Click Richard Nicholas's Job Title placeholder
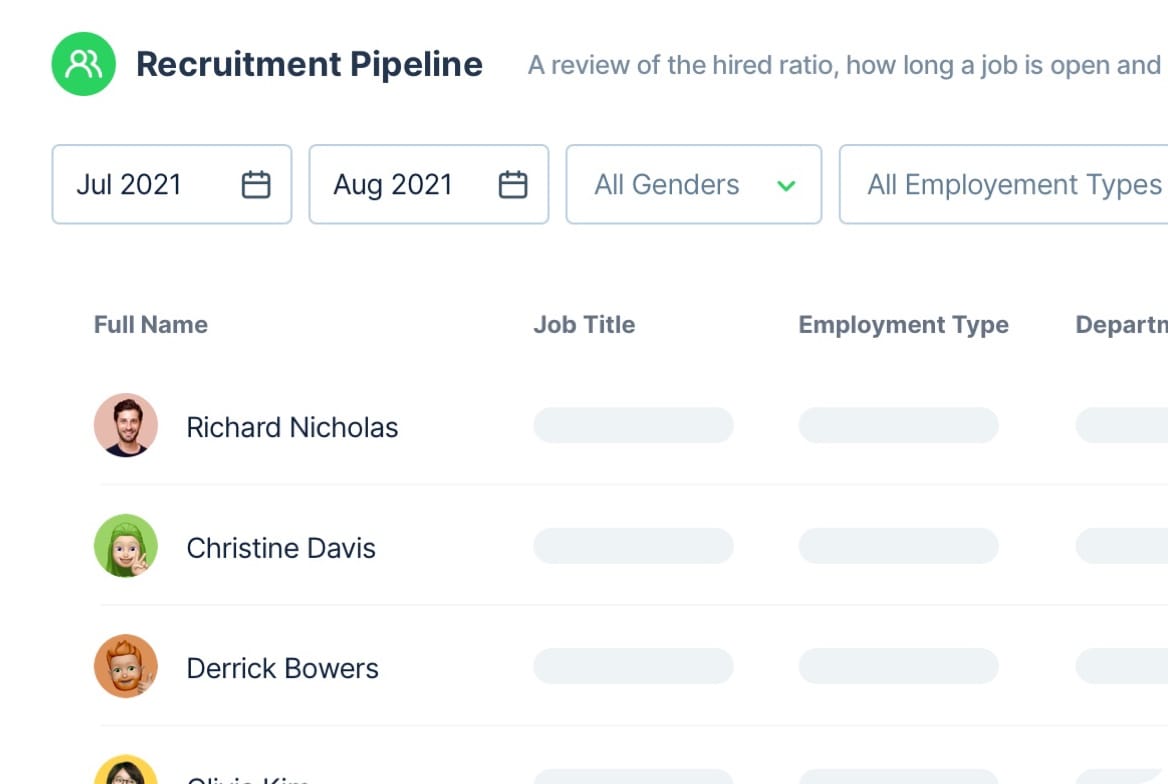 click(633, 425)
